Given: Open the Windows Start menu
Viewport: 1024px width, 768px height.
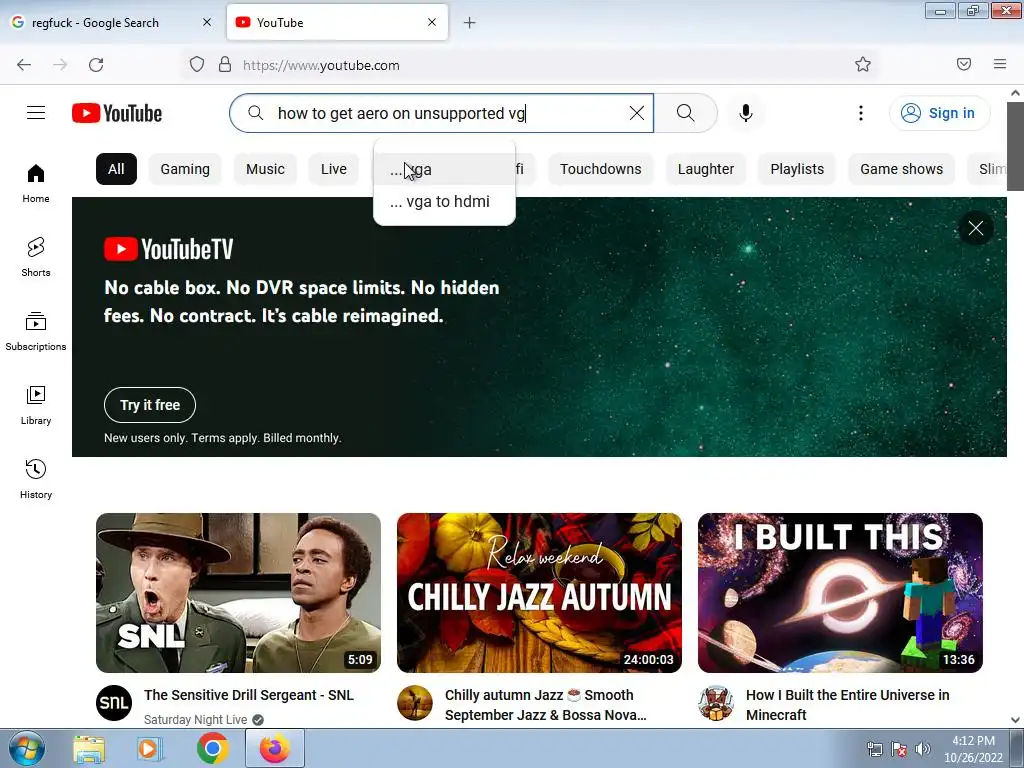Looking at the screenshot, I should pos(26,748).
